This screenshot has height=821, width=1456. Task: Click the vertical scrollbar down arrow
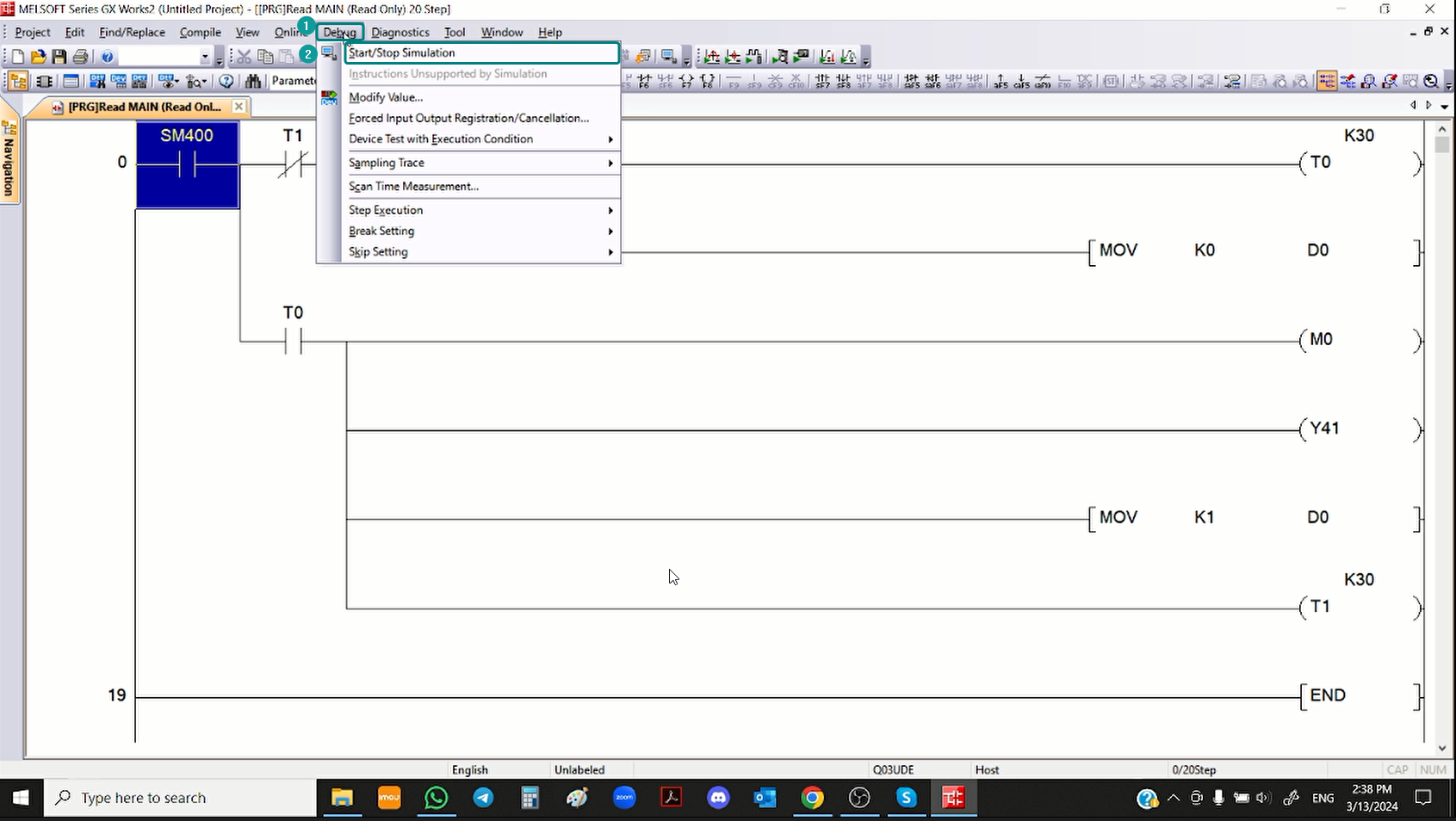[1441, 748]
